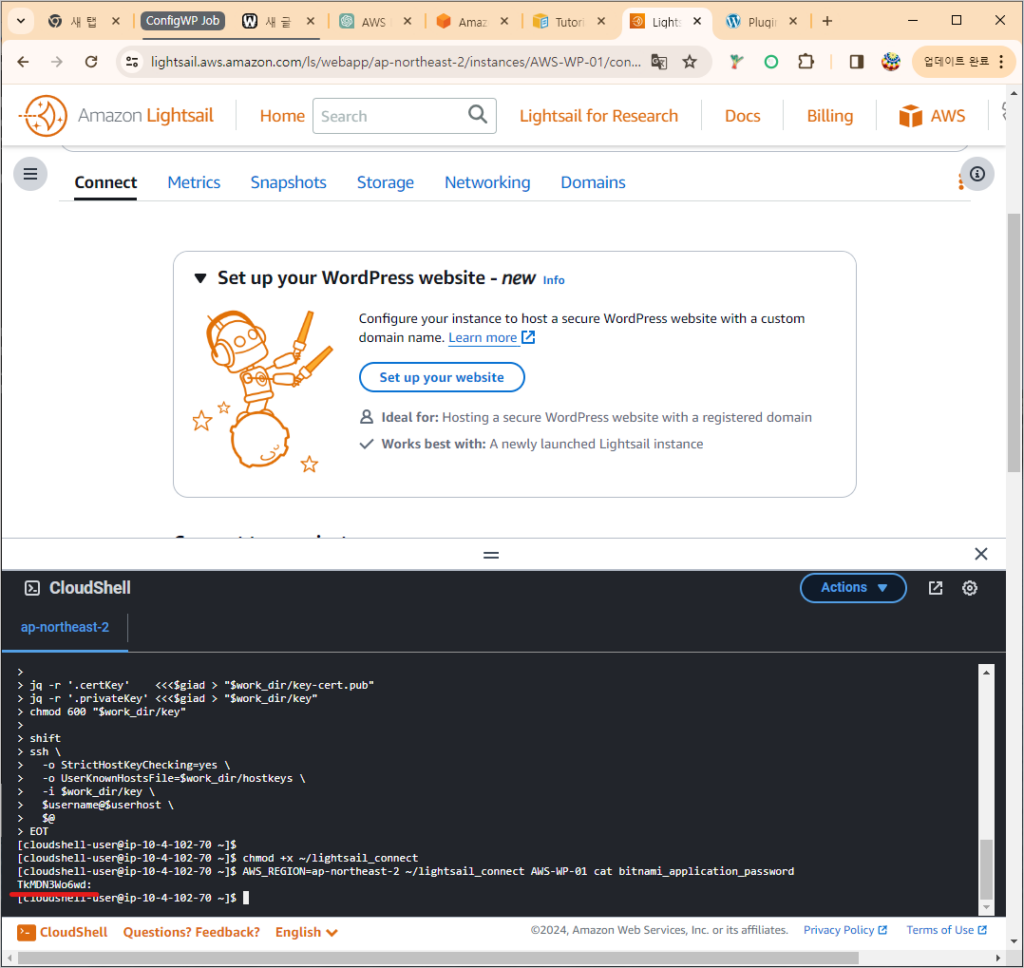Screen dimensions: 1024x968
Task: Switch to the ConfigWP Job browser tab
Action: pyautogui.click(x=182, y=21)
